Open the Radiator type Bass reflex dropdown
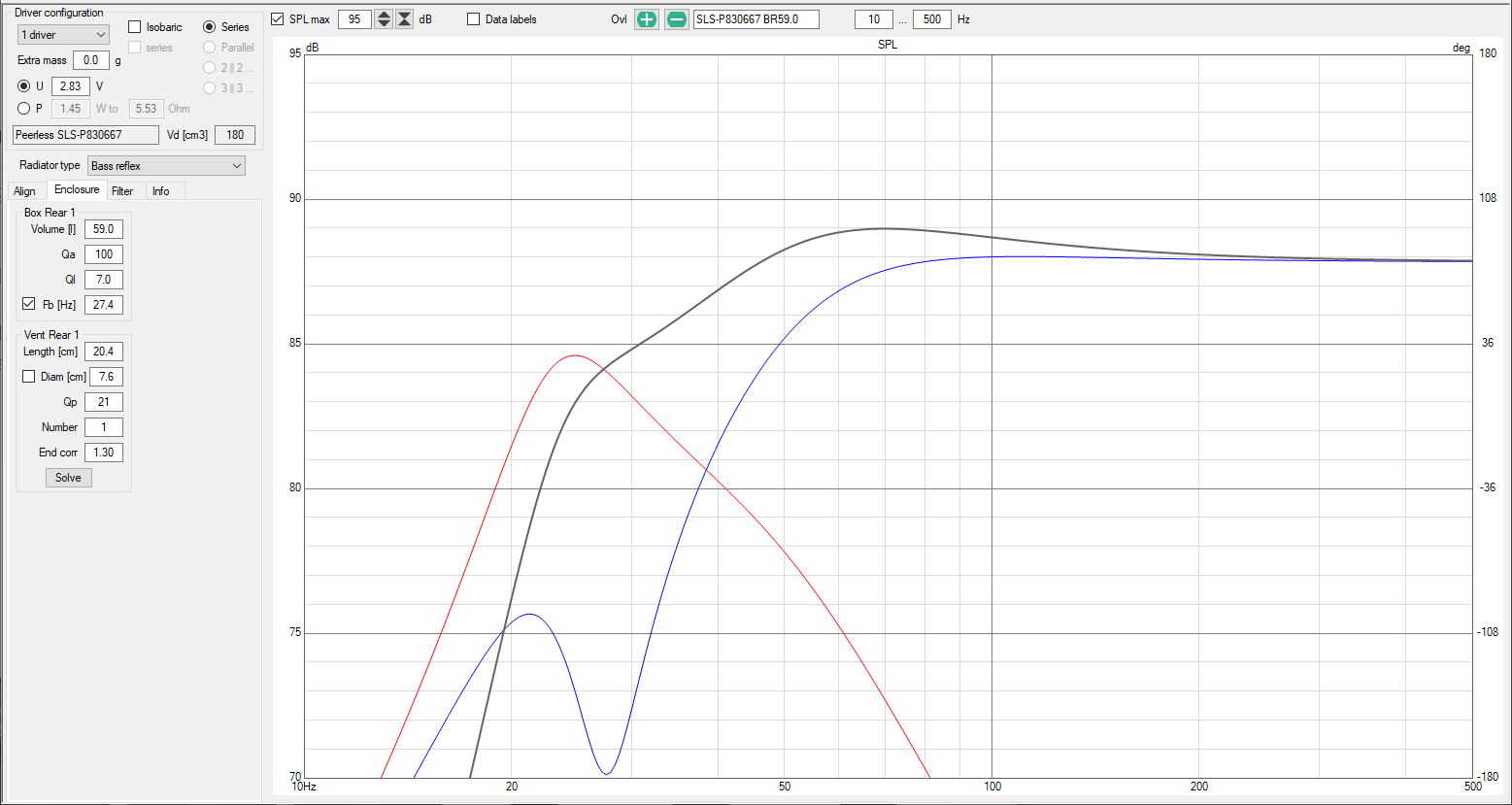 pos(166,166)
